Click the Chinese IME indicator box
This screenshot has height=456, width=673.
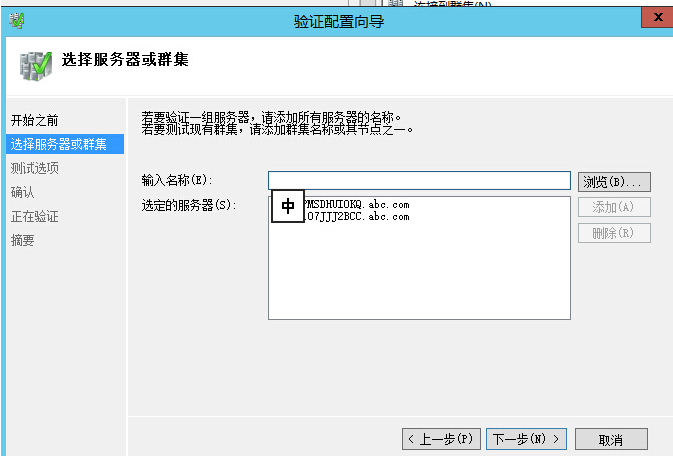tap(288, 206)
